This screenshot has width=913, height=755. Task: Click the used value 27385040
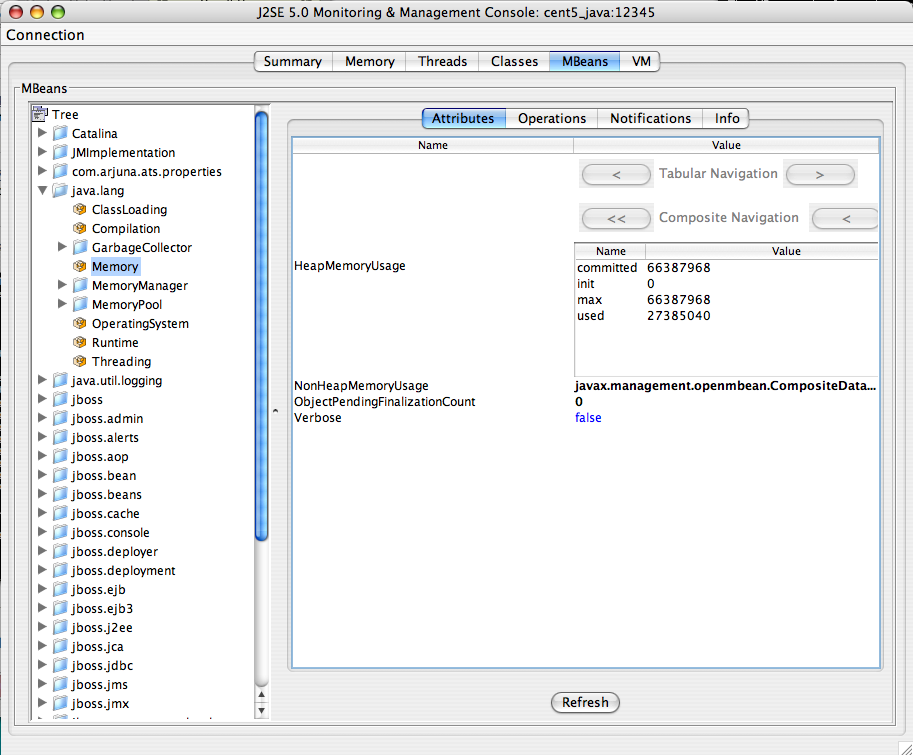pyautogui.click(x=678, y=316)
